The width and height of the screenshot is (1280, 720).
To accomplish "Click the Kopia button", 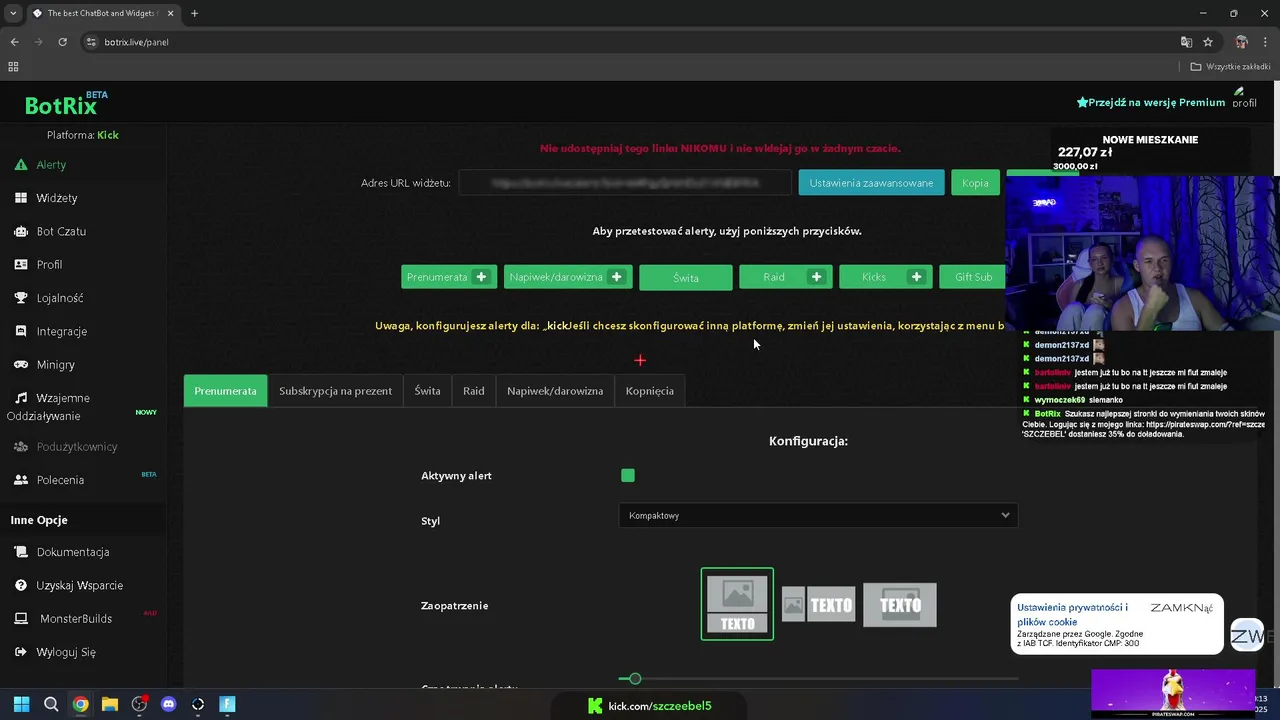I will 975,183.
